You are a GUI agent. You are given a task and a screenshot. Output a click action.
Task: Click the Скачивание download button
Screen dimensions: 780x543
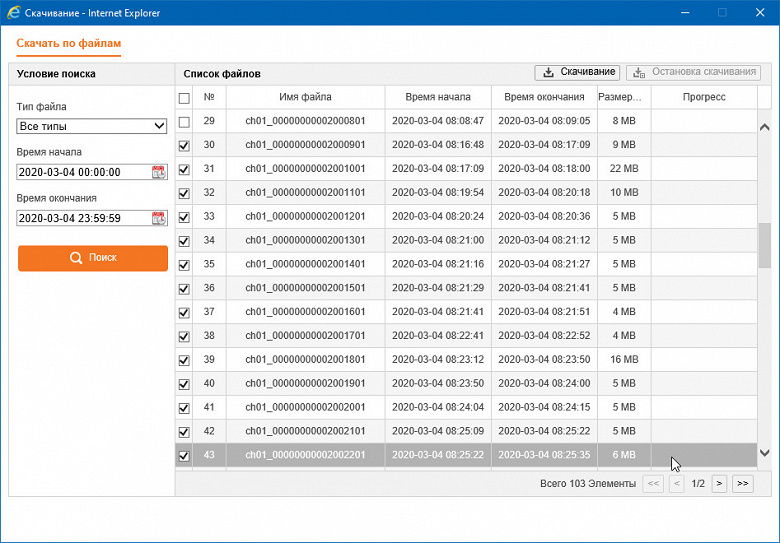point(577,72)
